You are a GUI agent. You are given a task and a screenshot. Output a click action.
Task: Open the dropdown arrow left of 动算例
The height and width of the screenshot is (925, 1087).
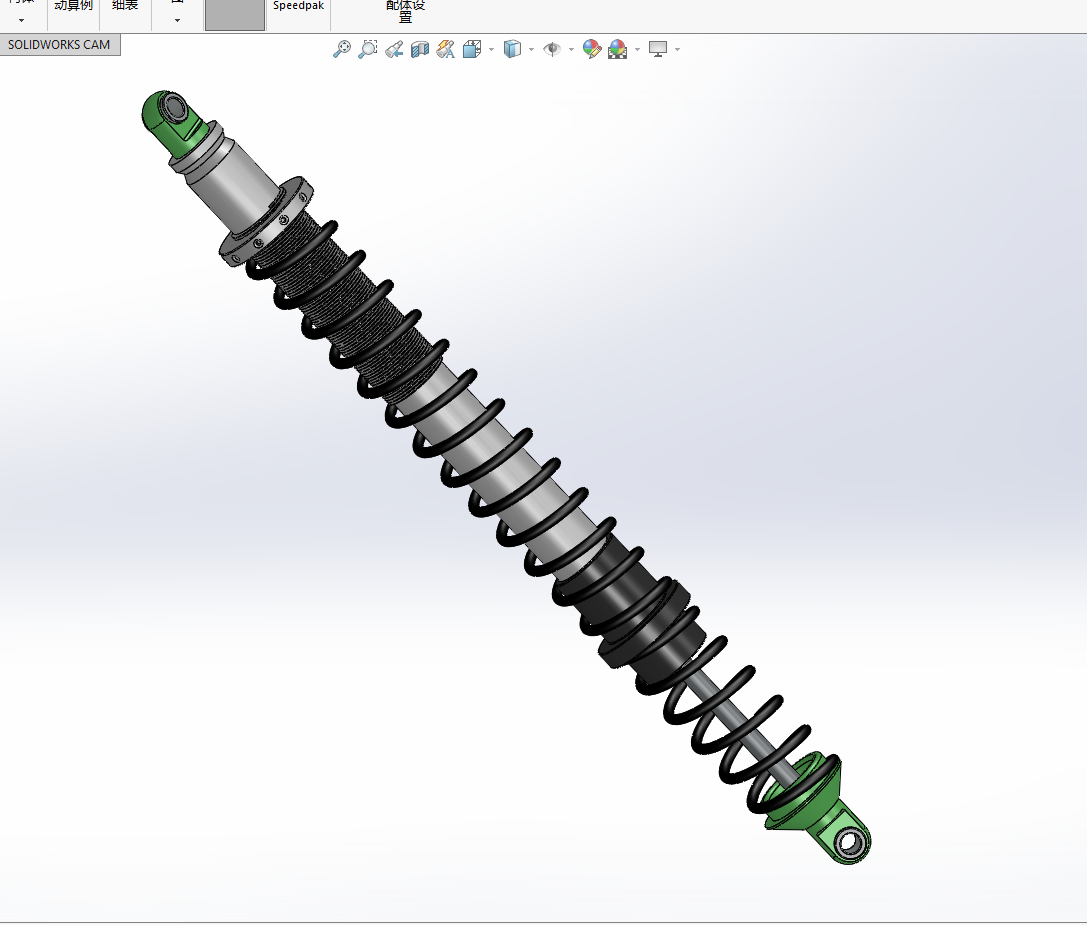coord(21,20)
